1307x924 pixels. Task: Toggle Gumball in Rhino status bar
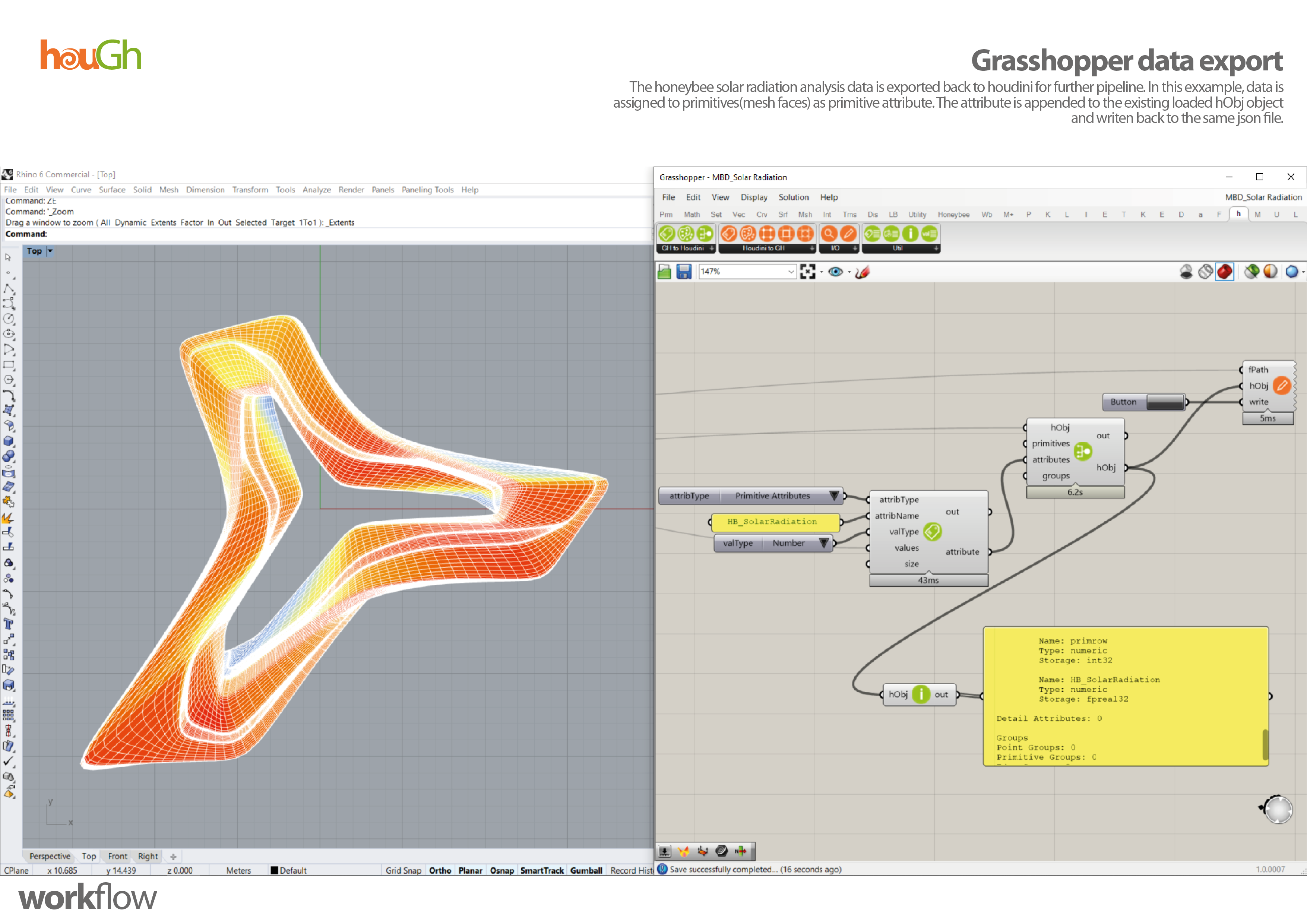pyautogui.click(x=586, y=870)
